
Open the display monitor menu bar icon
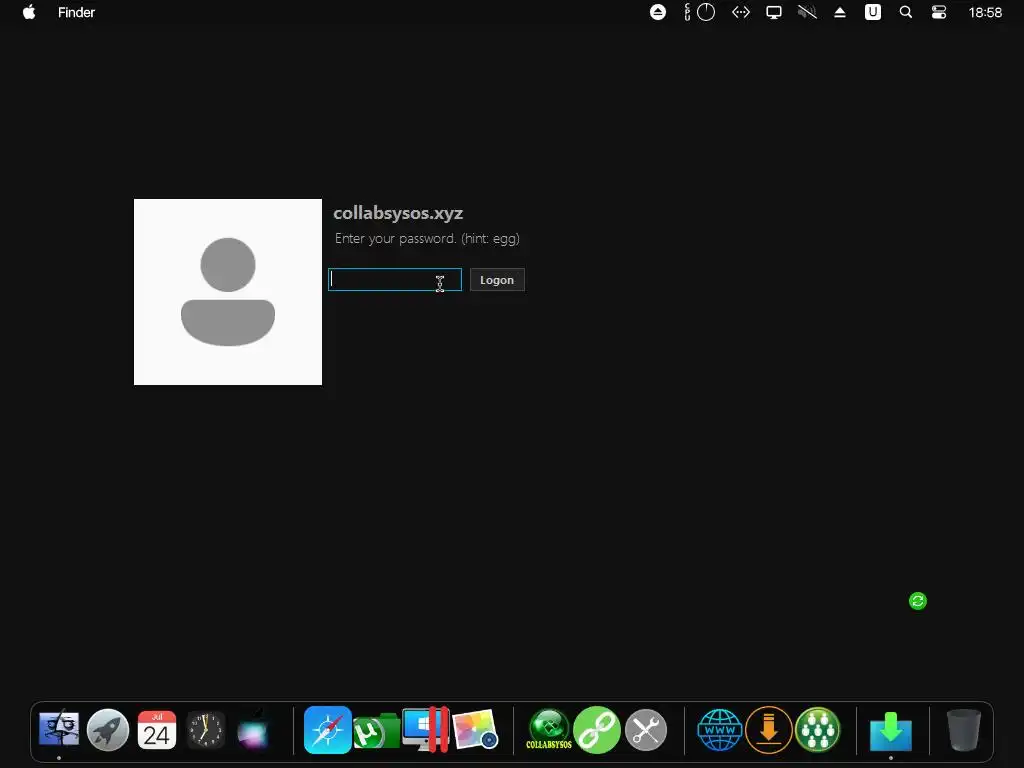tap(774, 12)
